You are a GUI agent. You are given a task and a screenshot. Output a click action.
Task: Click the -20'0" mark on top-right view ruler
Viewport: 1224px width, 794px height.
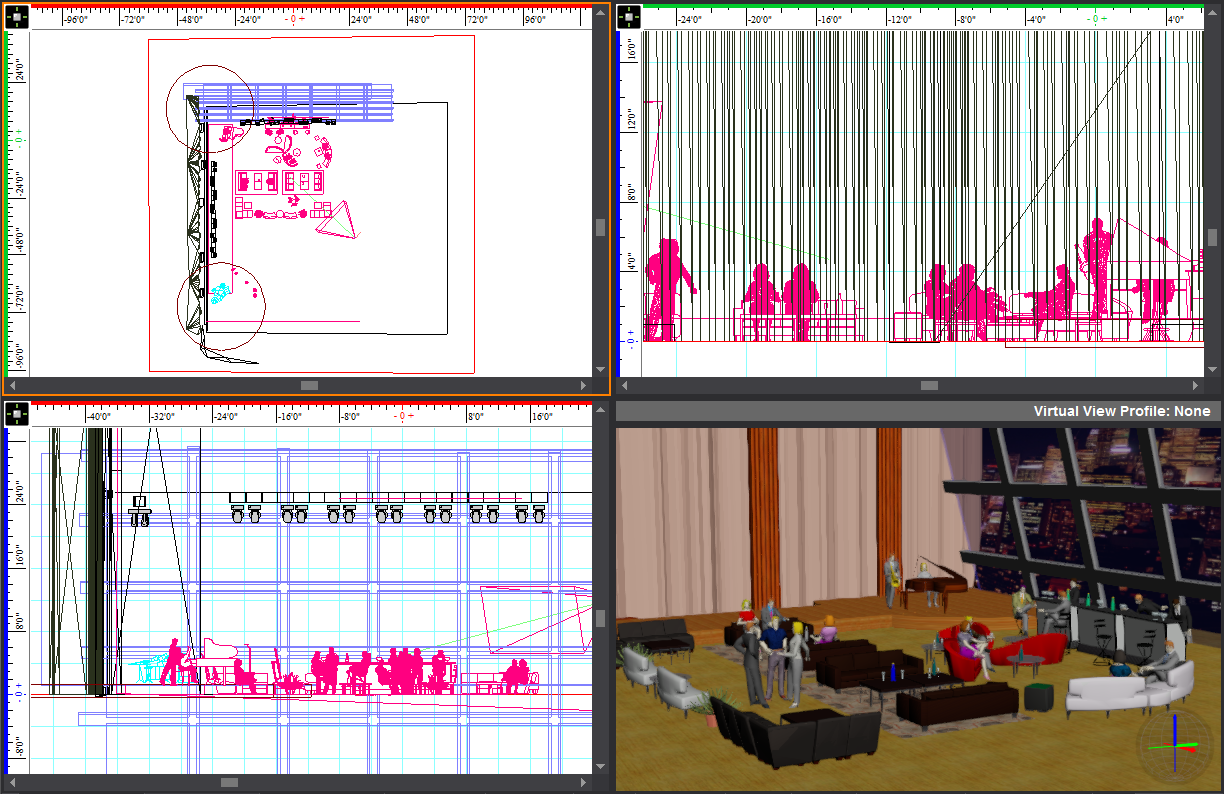point(759,19)
